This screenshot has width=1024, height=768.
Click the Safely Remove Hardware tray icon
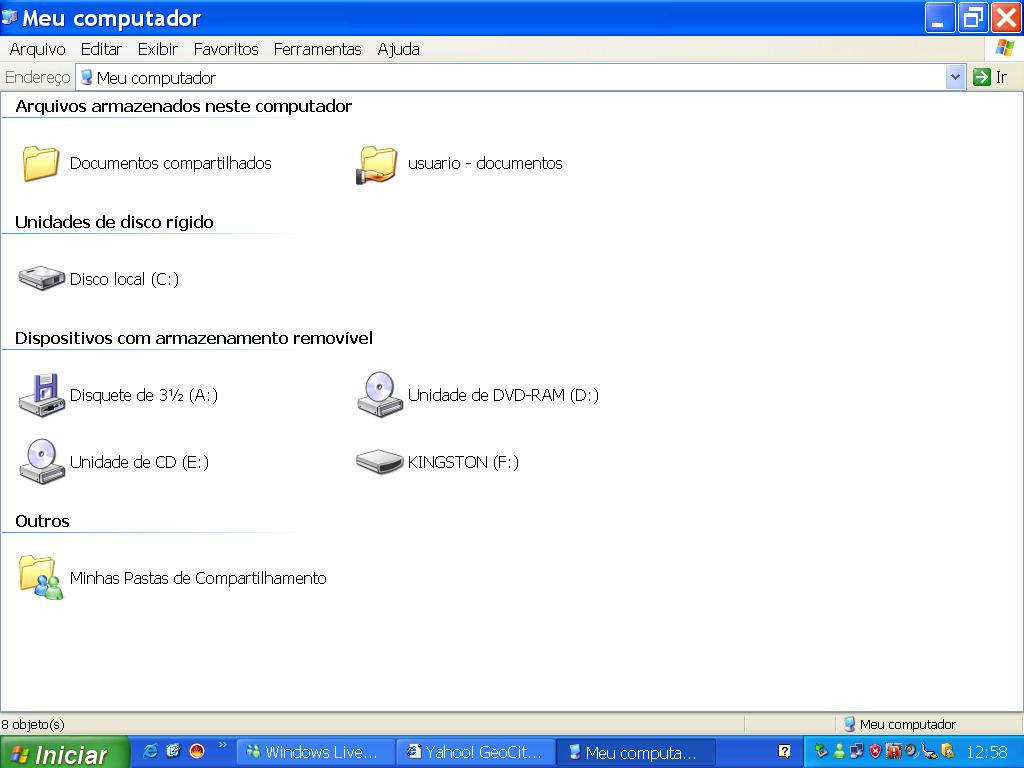tap(821, 751)
